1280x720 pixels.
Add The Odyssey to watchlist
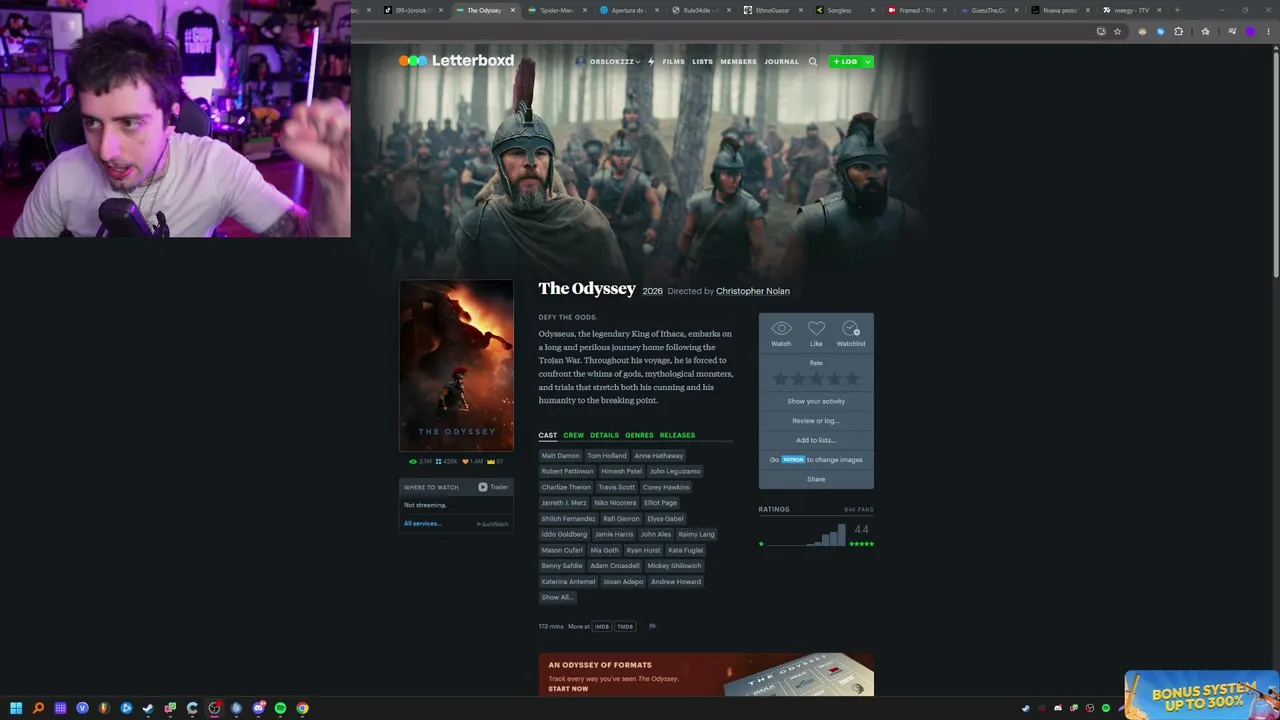pos(851,333)
